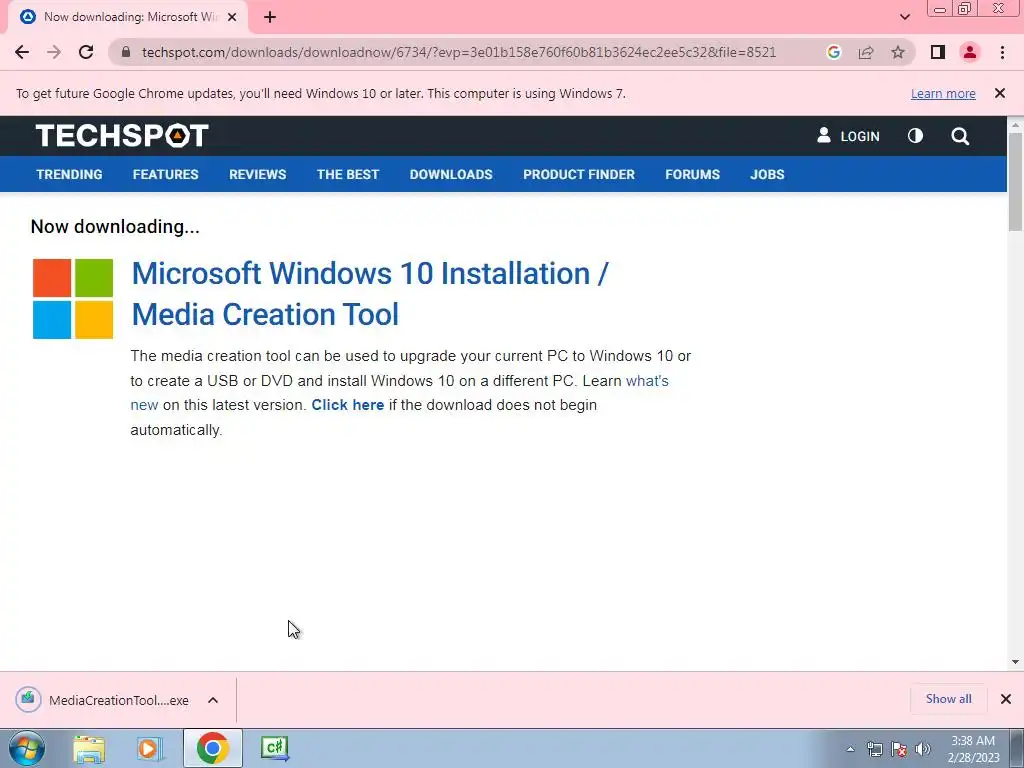
Task: Switch to Chrome taskbar button
Action: click(212, 748)
